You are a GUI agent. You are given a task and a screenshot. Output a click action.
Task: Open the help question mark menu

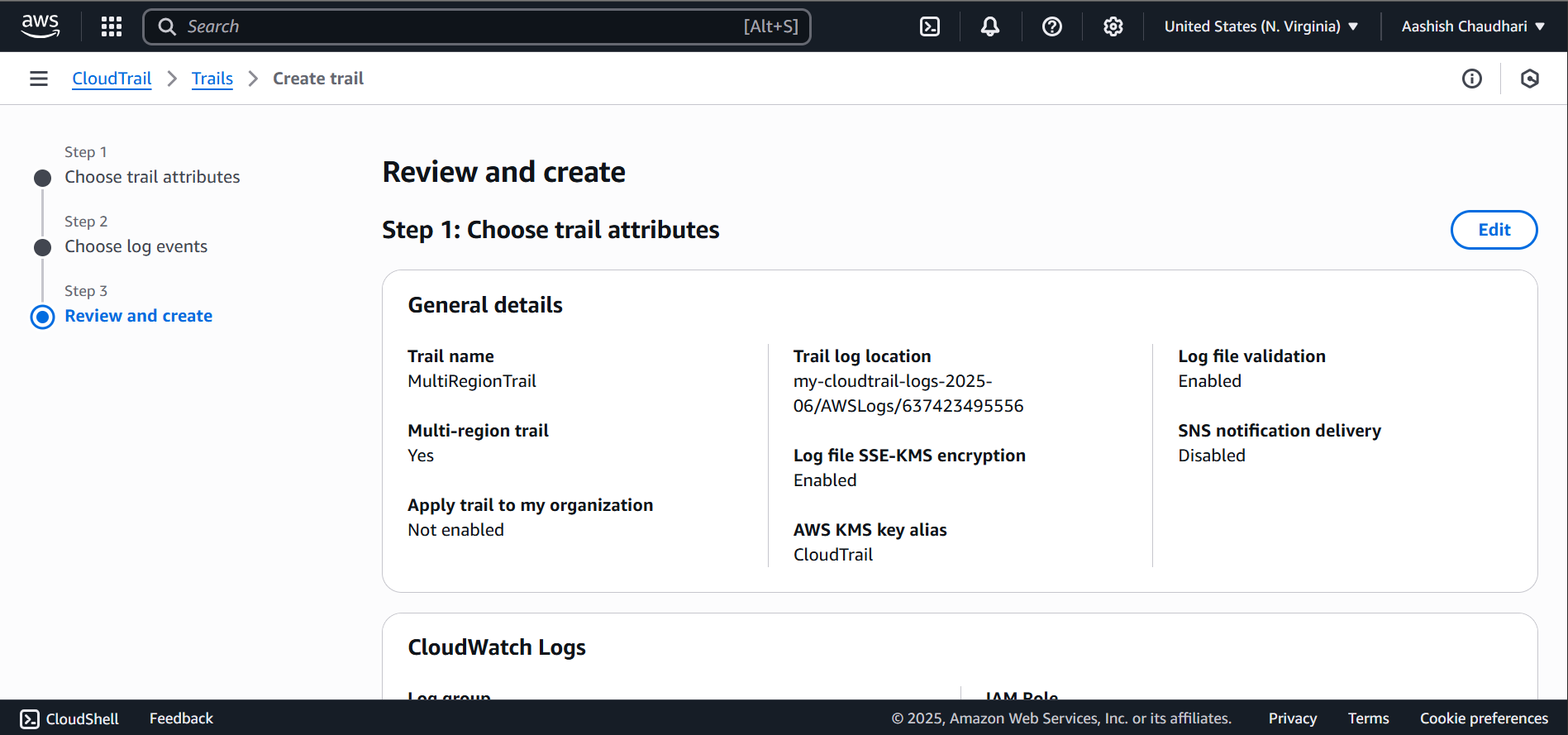point(1052,26)
